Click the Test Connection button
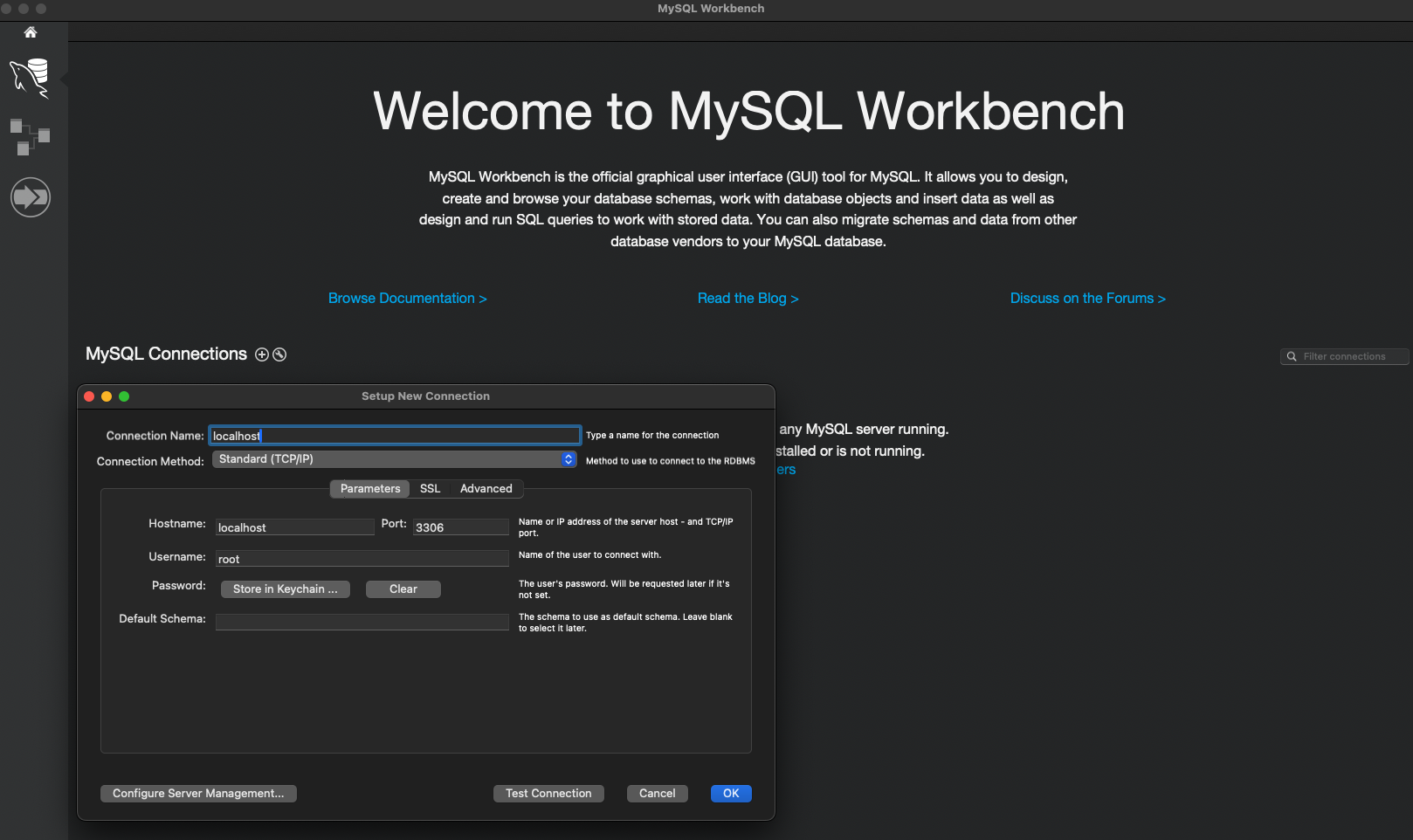Screen dimensions: 1413x840 point(548,794)
